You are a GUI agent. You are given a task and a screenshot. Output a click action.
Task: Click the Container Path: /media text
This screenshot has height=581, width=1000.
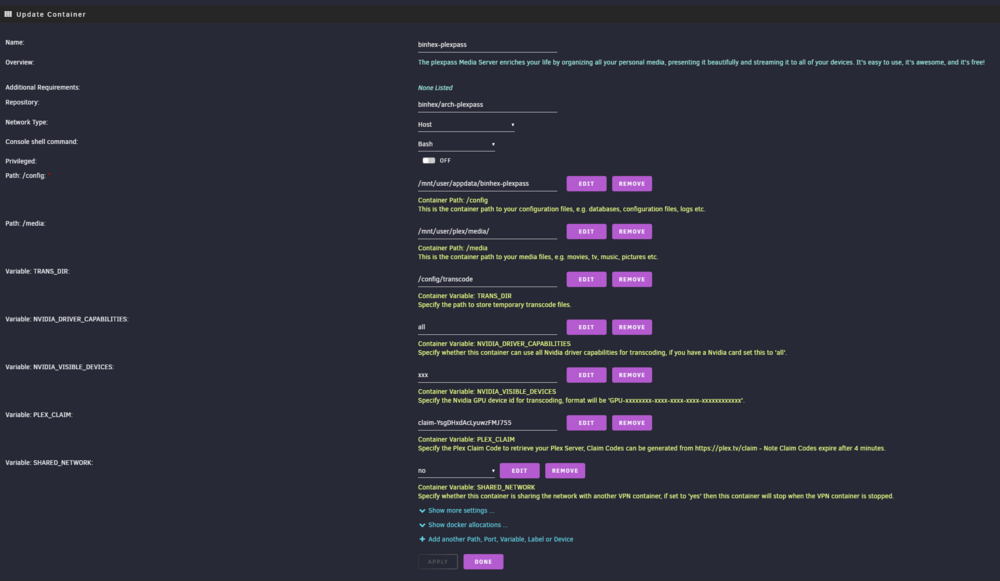tap(452, 248)
